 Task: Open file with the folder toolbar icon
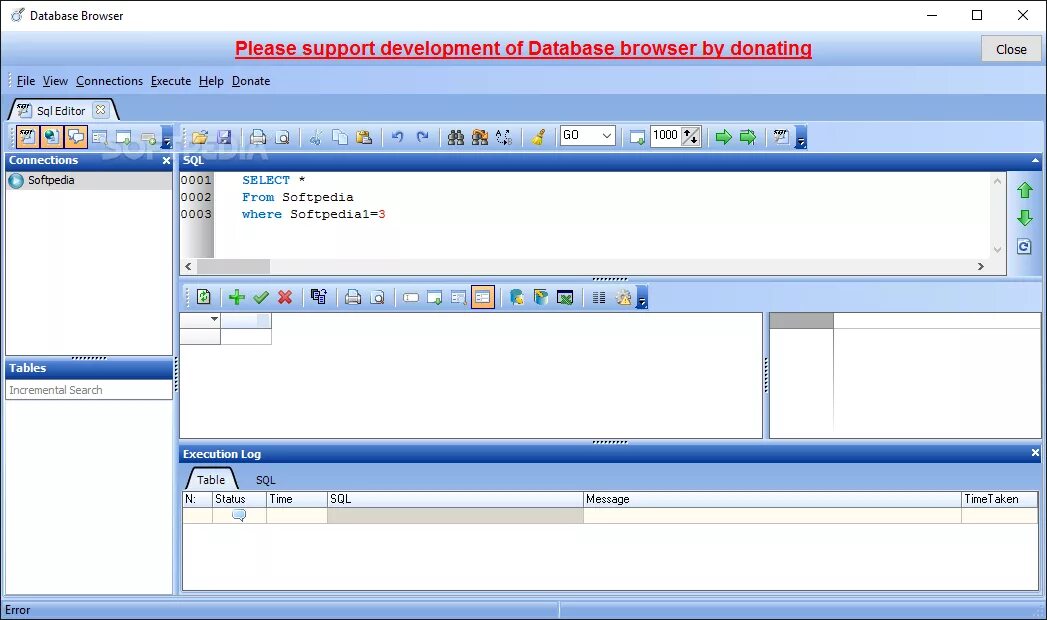point(200,137)
